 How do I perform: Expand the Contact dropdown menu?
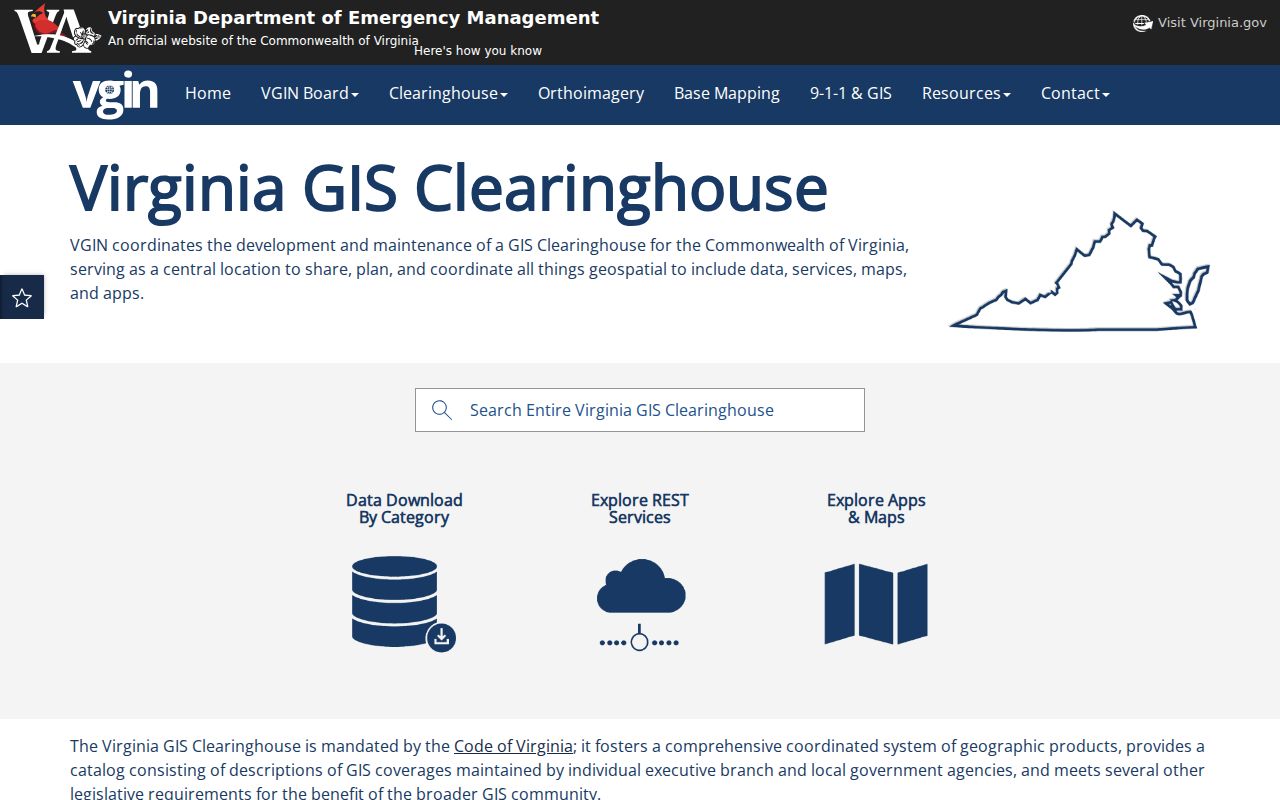(x=1075, y=93)
